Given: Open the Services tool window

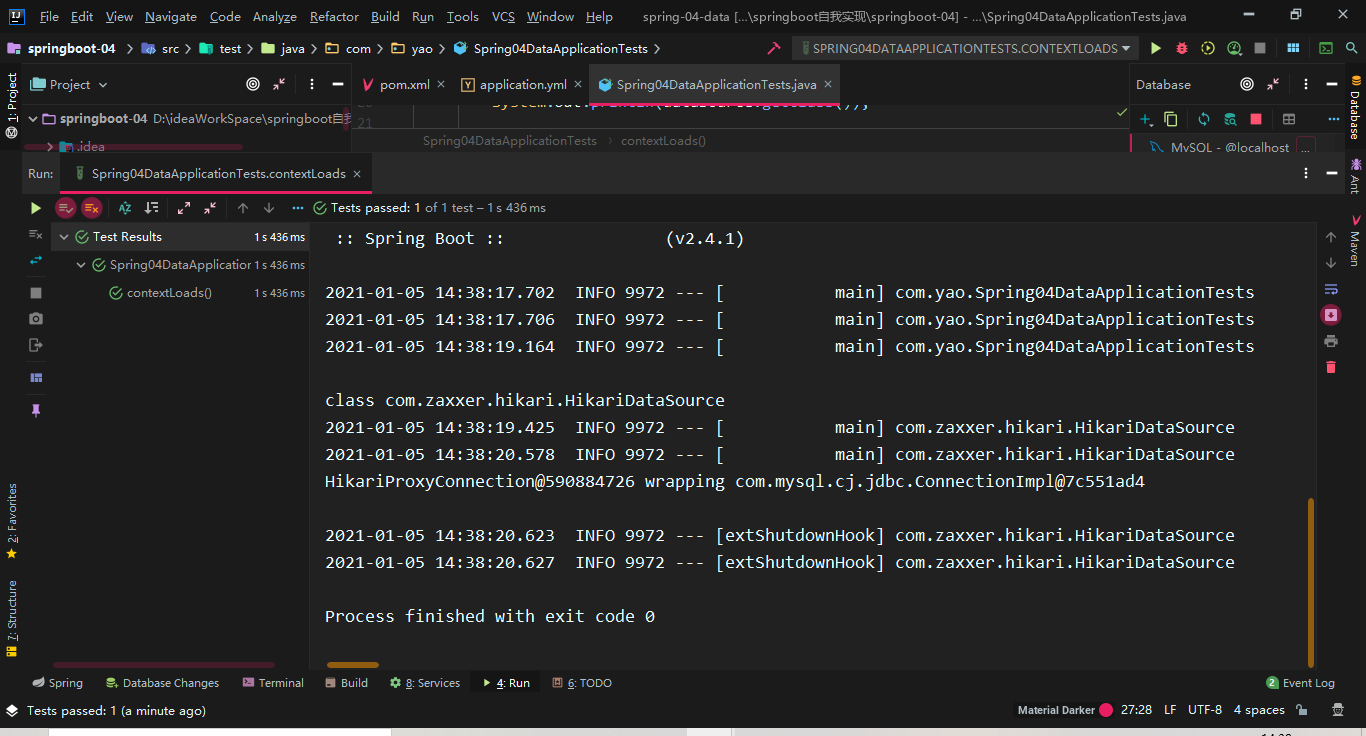Looking at the screenshot, I should [x=425, y=683].
